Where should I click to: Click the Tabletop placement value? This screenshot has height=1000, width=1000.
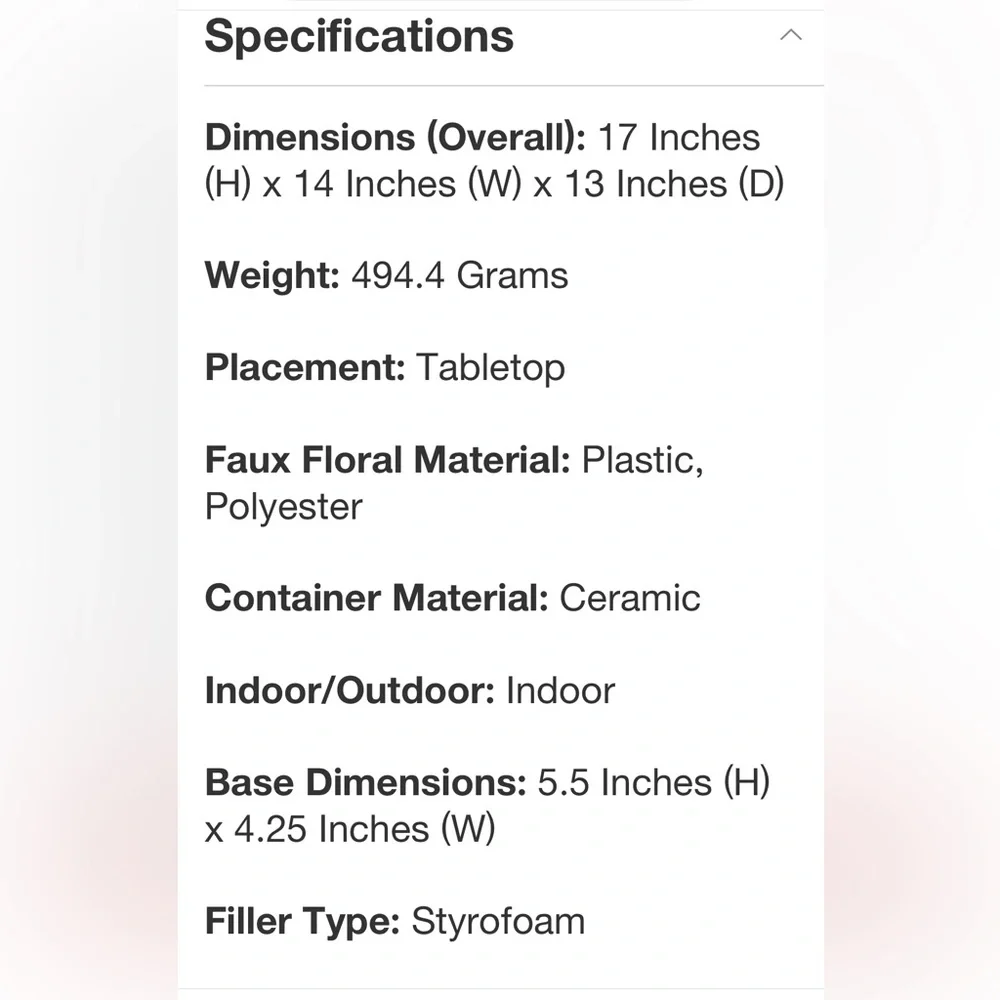click(491, 368)
